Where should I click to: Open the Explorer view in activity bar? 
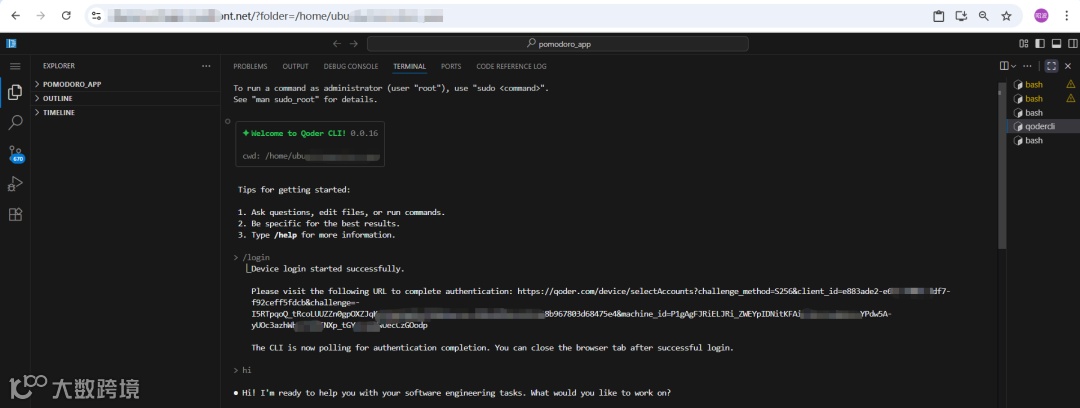(x=15, y=92)
